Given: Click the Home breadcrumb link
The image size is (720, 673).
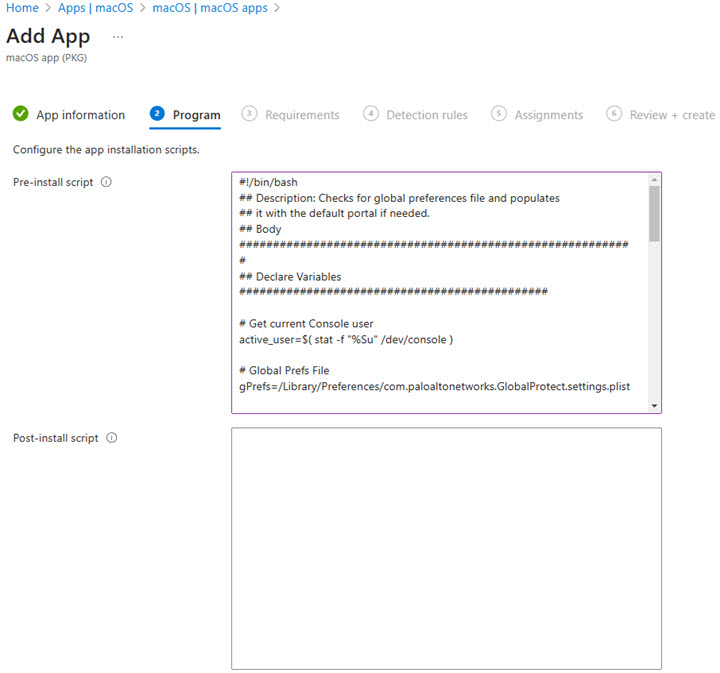Looking at the screenshot, I should pos(22,8).
